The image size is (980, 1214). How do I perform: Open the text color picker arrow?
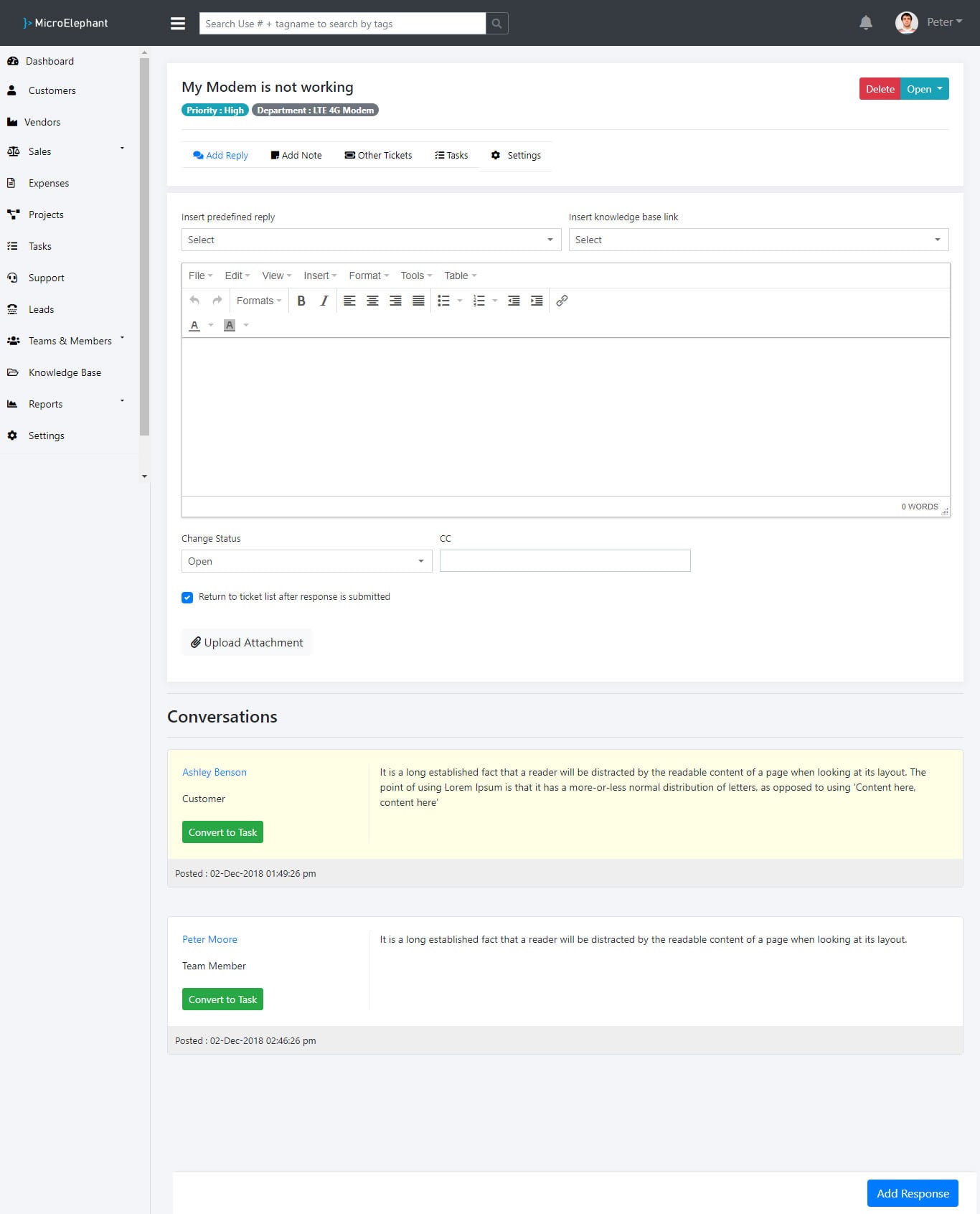211,325
